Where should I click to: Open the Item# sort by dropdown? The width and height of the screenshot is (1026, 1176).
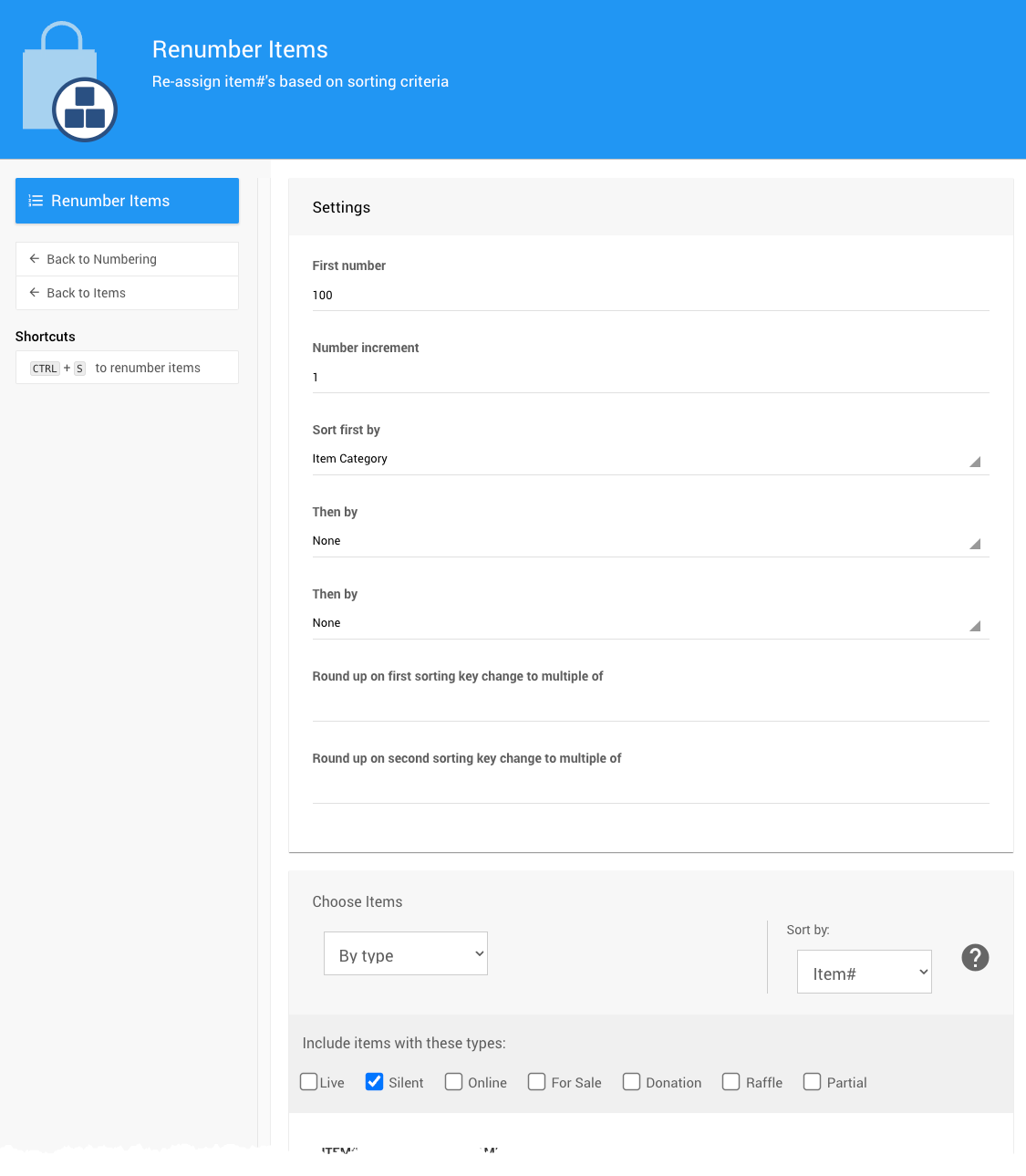point(864,973)
